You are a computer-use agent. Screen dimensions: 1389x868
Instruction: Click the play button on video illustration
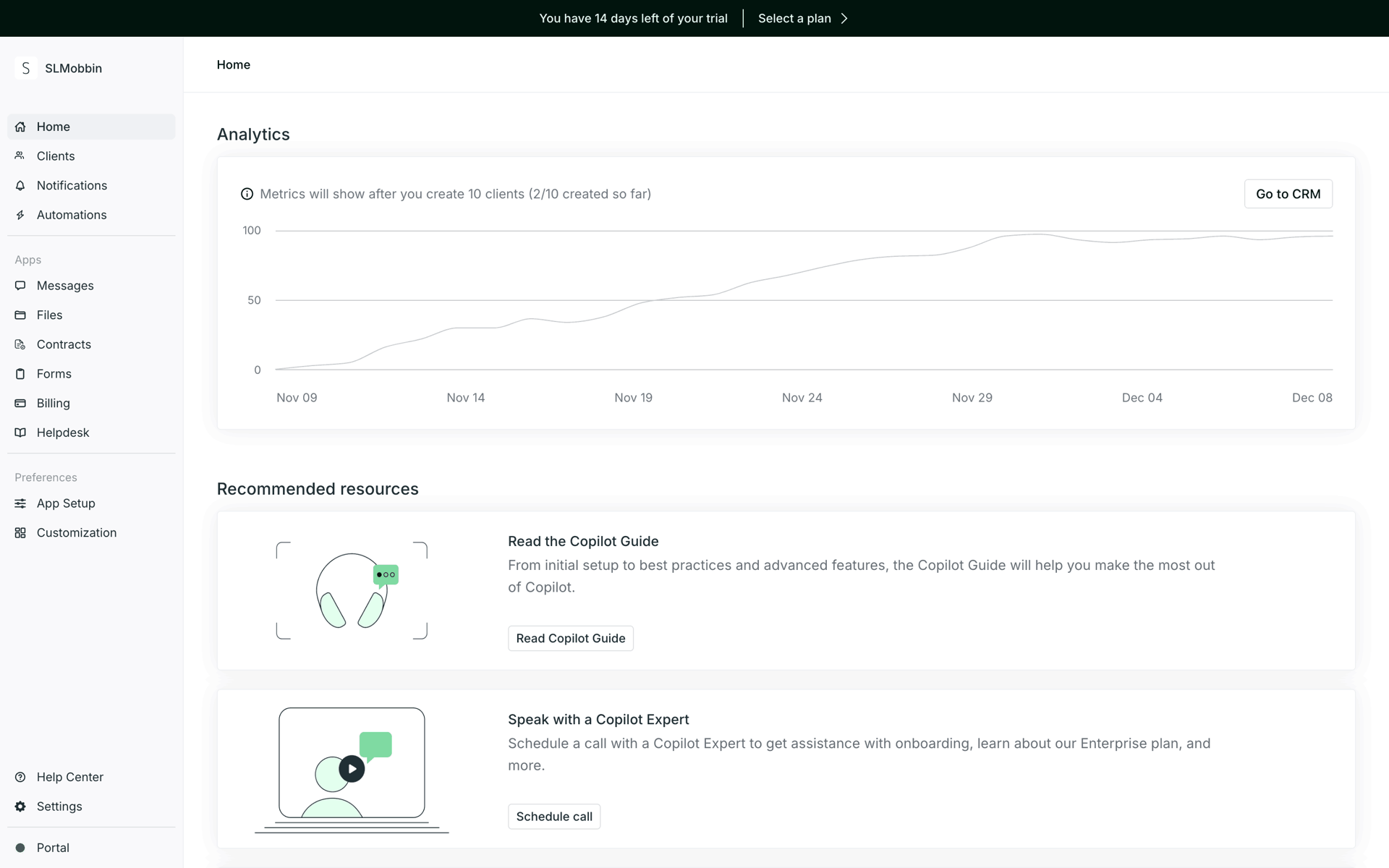(x=352, y=769)
